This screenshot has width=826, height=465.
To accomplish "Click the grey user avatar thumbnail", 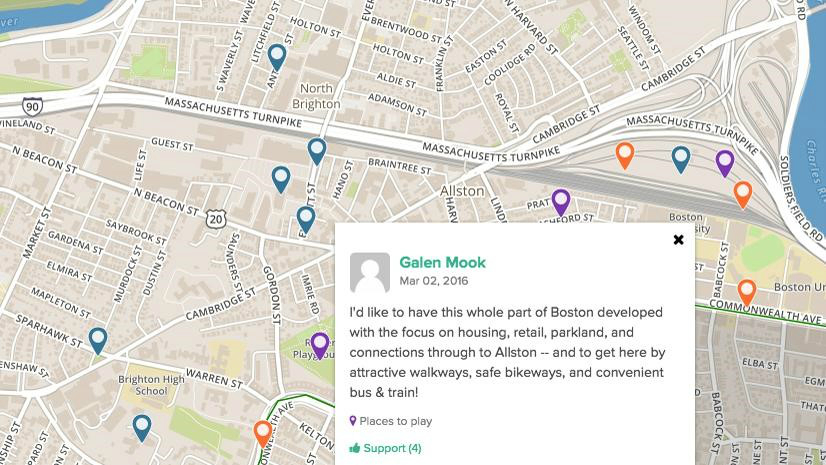I will [370, 273].
